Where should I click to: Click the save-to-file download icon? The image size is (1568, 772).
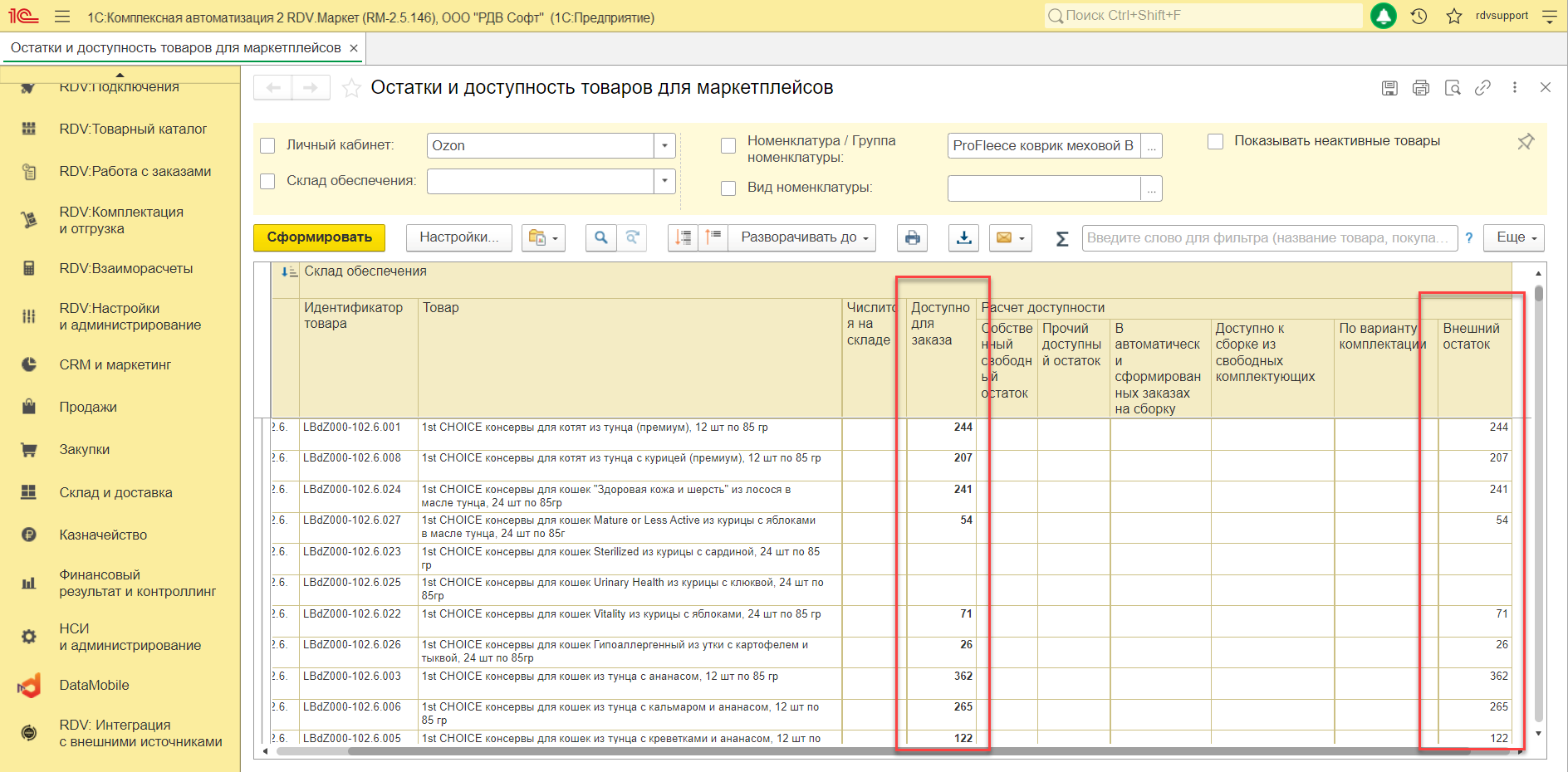[963, 238]
